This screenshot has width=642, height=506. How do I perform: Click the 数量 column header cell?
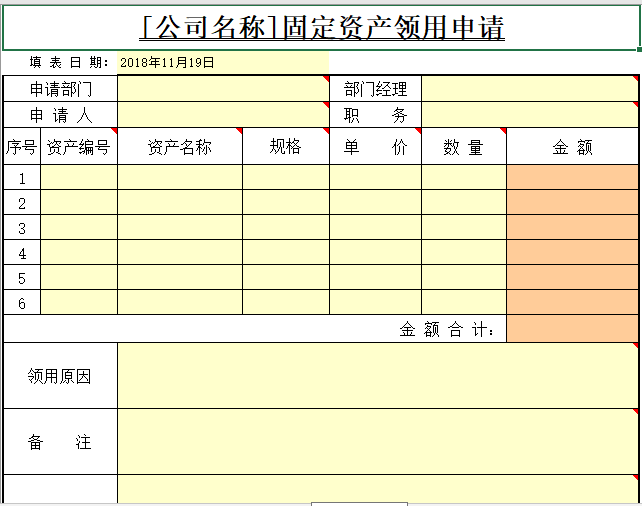[x=463, y=147]
